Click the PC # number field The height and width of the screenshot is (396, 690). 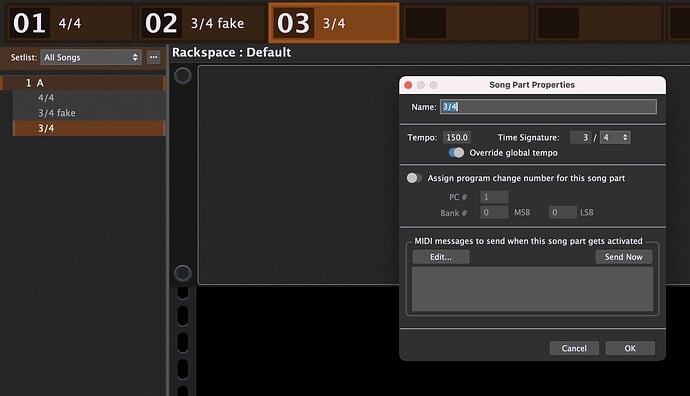point(494,197)
